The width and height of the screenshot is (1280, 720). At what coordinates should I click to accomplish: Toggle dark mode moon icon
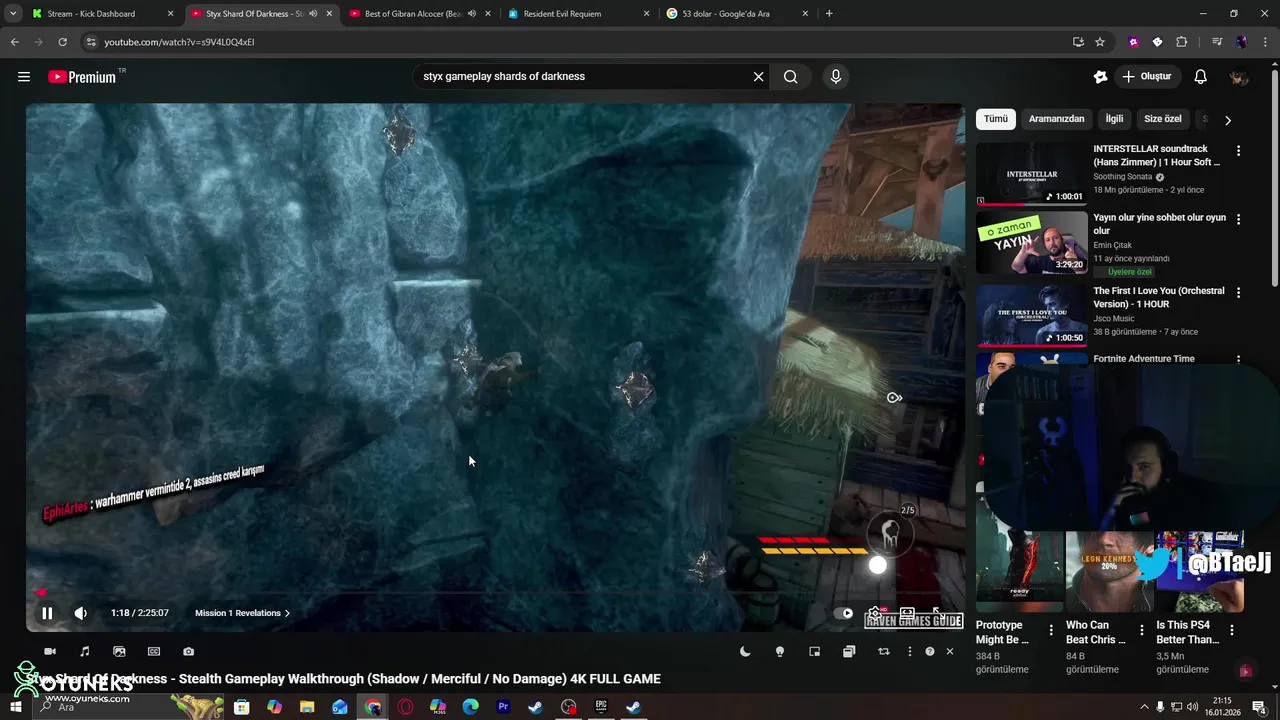pos(745,651)
